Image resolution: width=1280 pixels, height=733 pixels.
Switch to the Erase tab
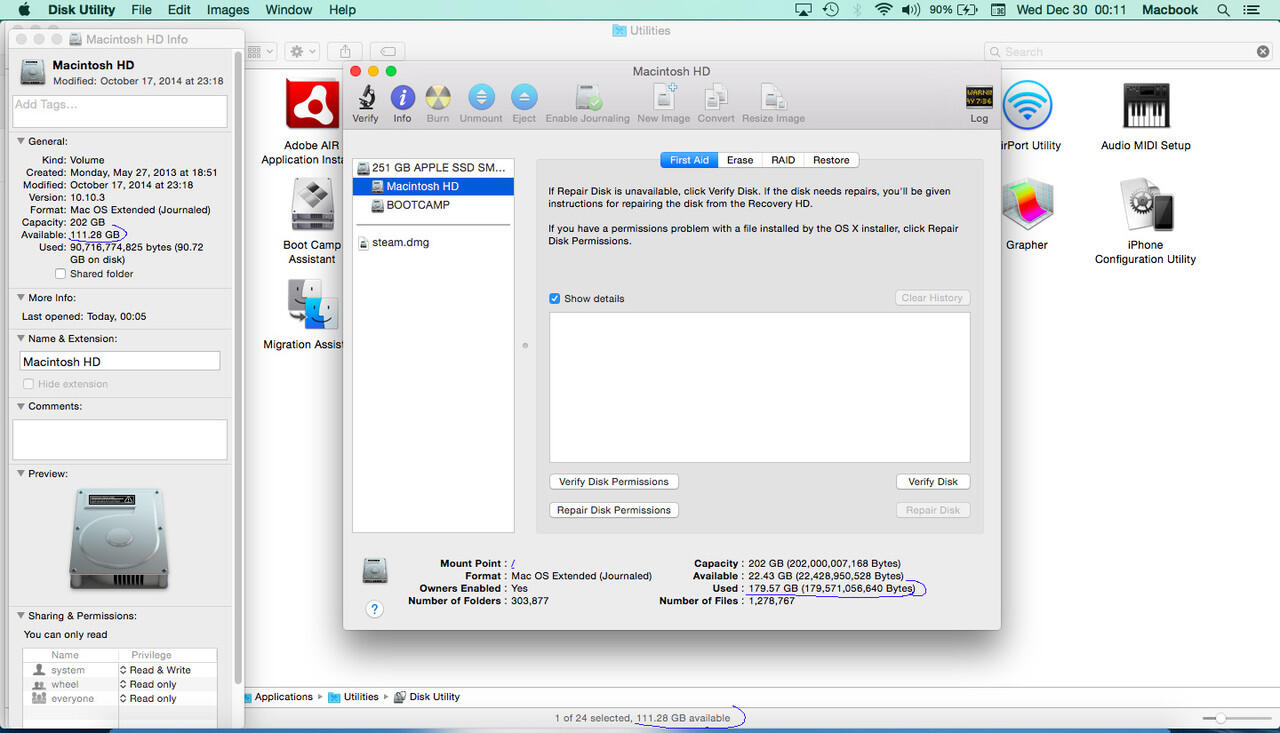tap(740, 160)
